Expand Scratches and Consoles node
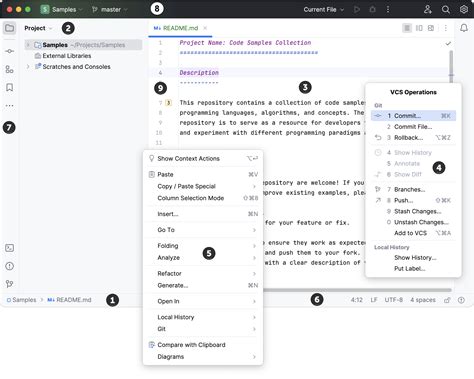Screen dimensions: 474x379 28,67
